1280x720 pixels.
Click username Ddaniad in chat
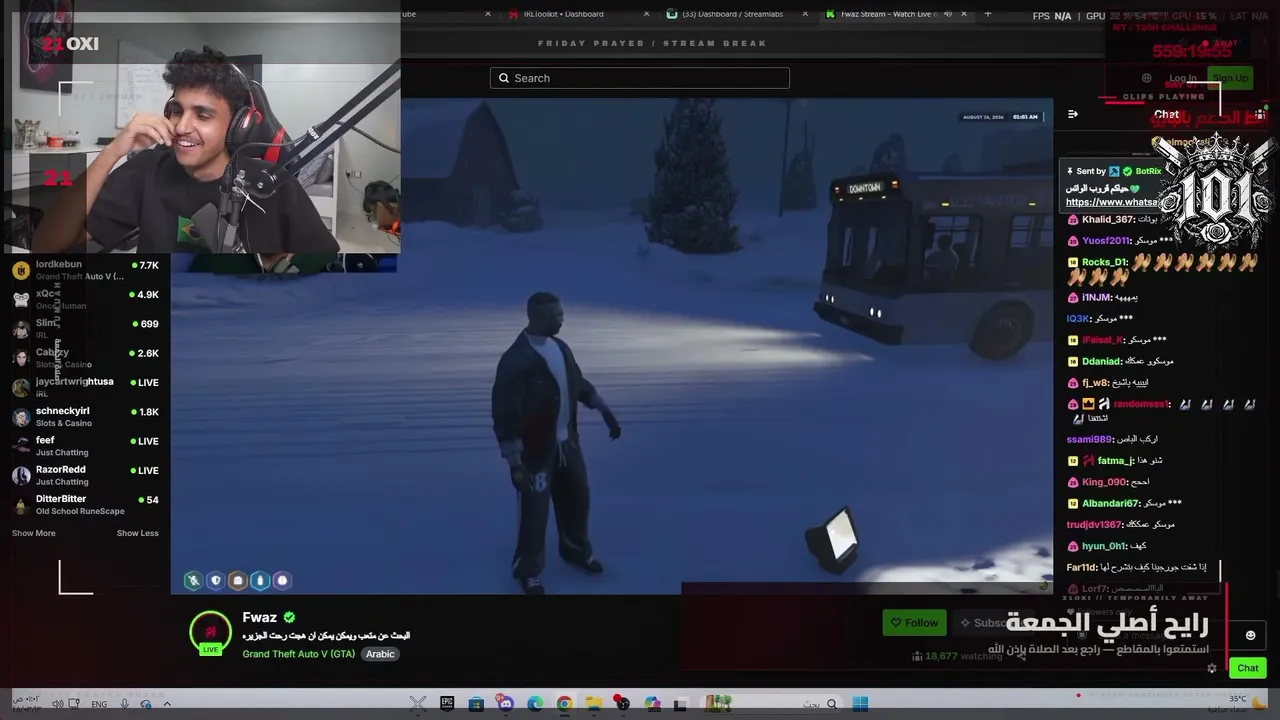click(1101, 361)
